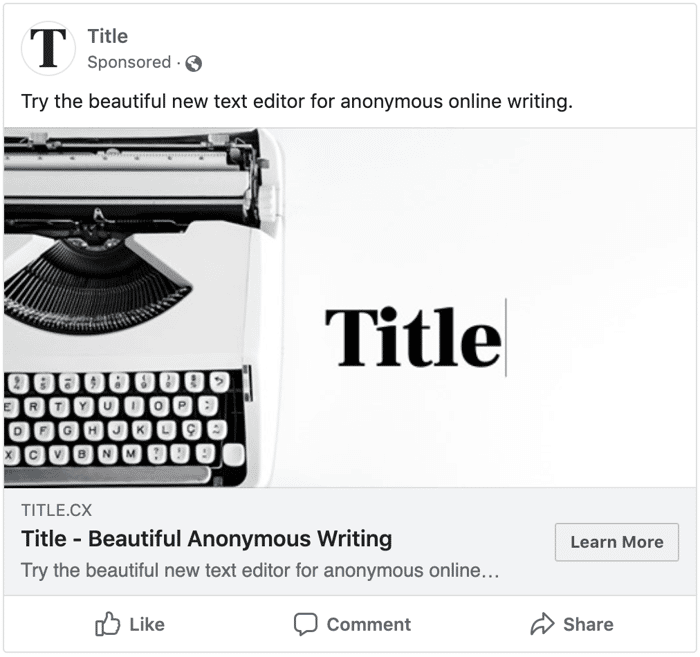Click the typewriter type-bar basket in image

(x=96, y=286)
